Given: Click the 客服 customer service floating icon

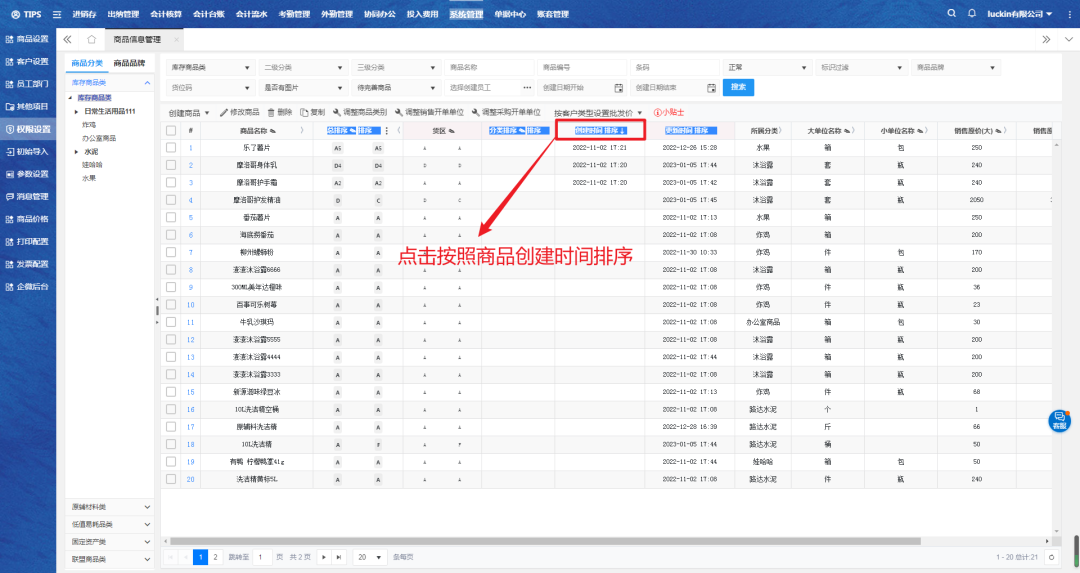Looking at the screenshot, I should [1059, 421].
